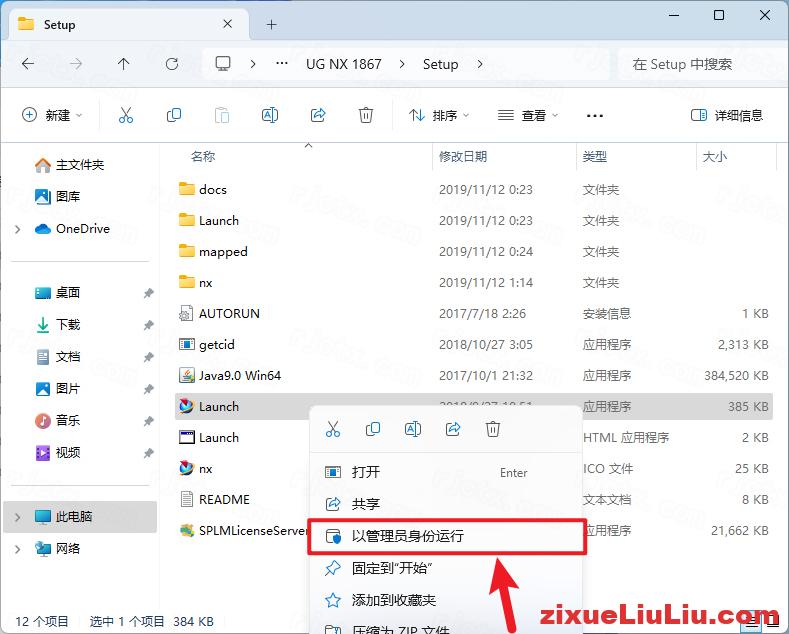This screenshot has width=789, height=634.
Task: Close the Setup tab
Action: (x=227, y=24)
